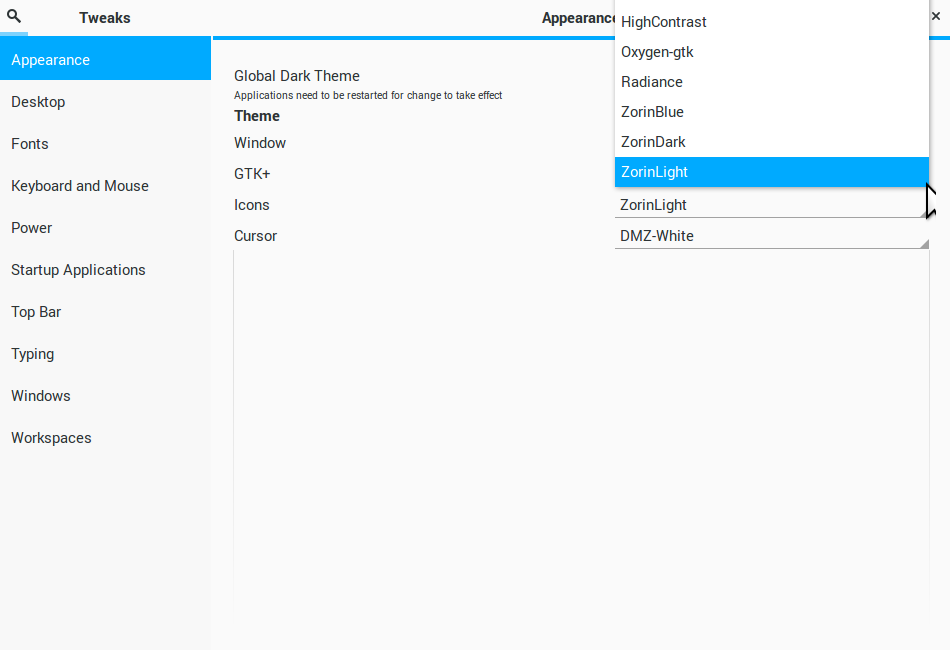
Task: Select Keyboard and Mouse in sidebar
Action: point(105,185)
